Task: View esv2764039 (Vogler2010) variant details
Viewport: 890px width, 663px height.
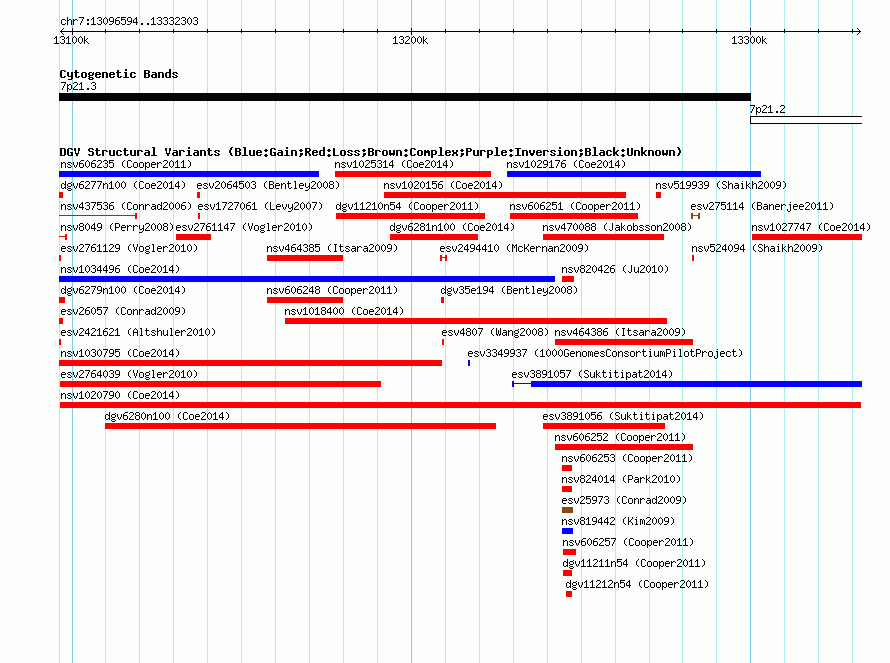Action: click(x=129, y=374)
